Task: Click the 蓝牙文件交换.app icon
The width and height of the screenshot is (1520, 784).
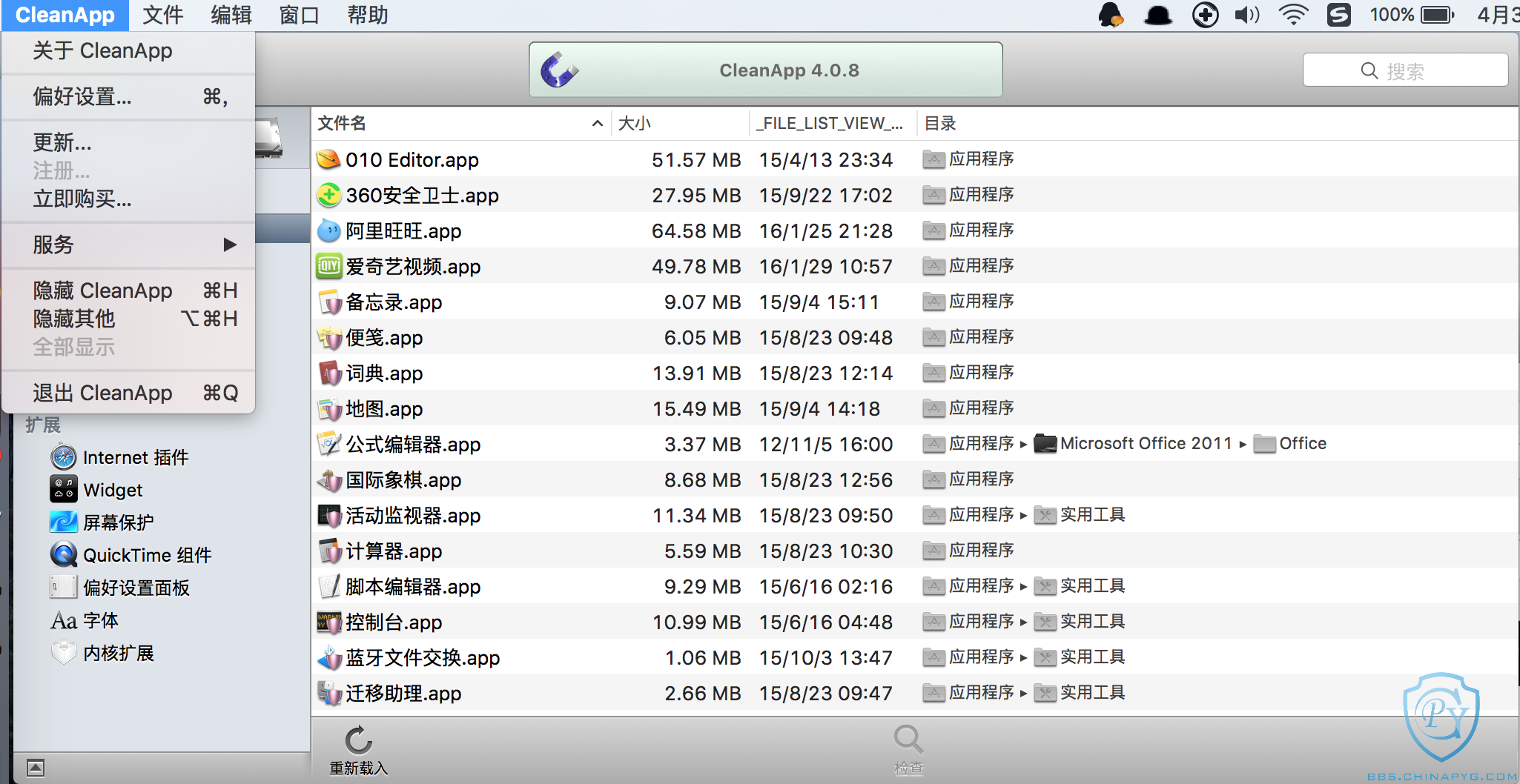Action: [x=328, y=657]
